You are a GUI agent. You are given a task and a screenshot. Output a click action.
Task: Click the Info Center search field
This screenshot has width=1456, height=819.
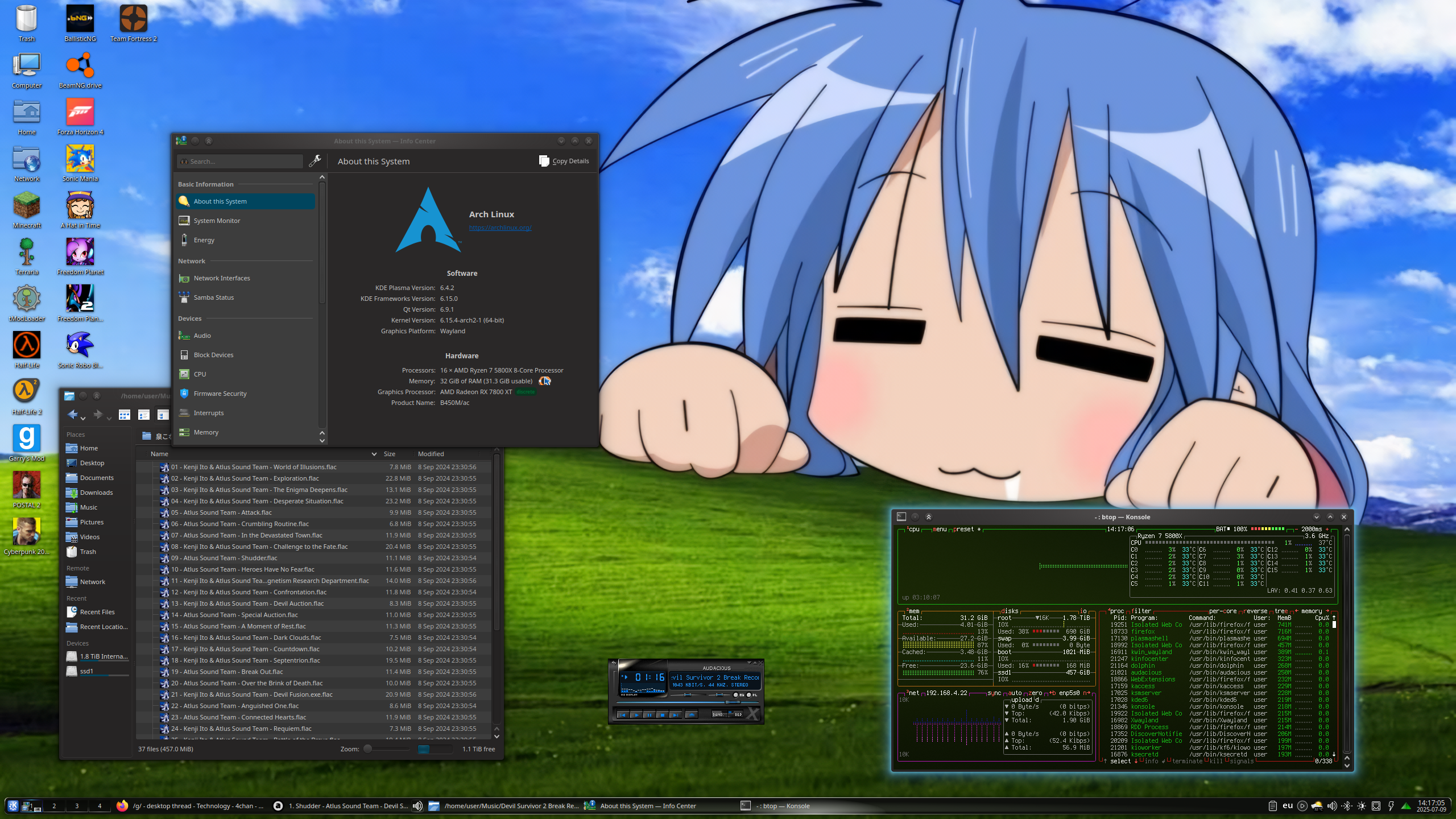(x=240, y=162)
